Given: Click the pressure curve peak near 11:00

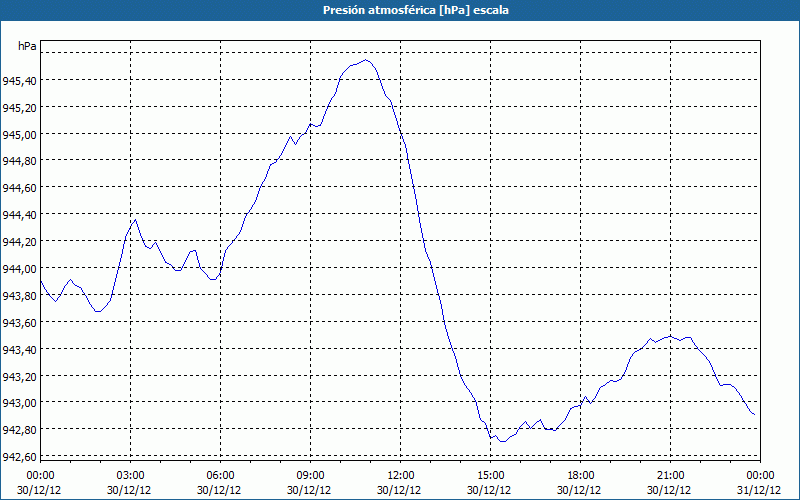Looking at the screenshot, I should tap(366, 60).
